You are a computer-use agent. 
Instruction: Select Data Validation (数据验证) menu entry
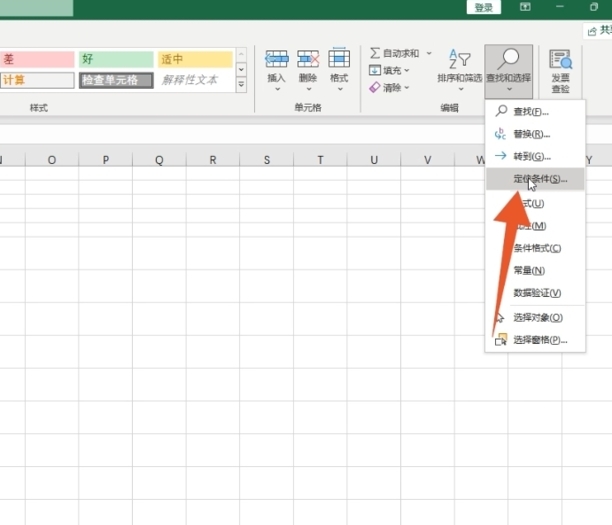(x=537, y=293)
